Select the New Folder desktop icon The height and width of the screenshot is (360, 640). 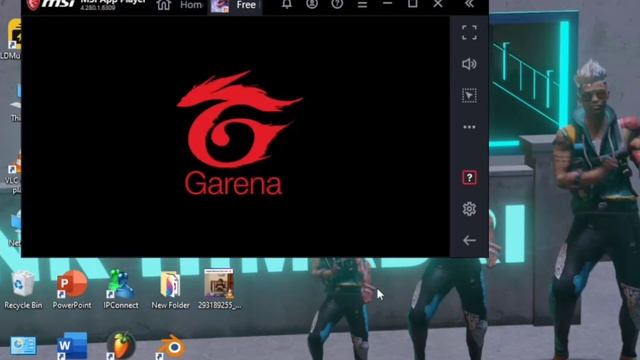[x=170, y=290]
